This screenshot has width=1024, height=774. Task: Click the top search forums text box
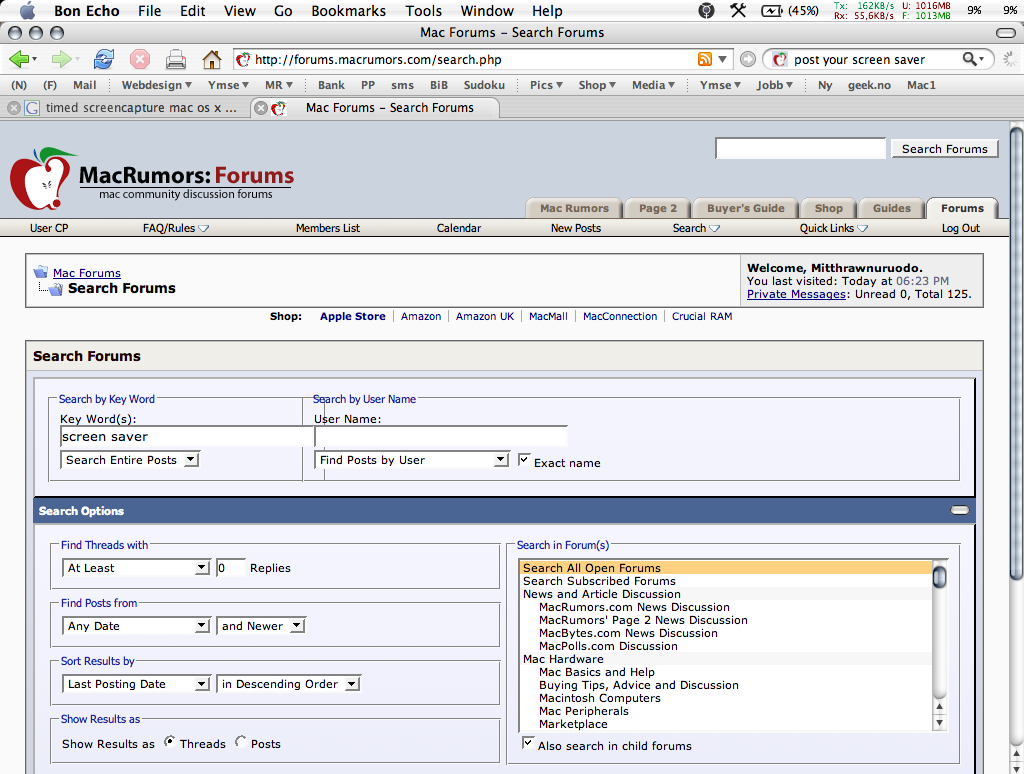coord(800,149)
